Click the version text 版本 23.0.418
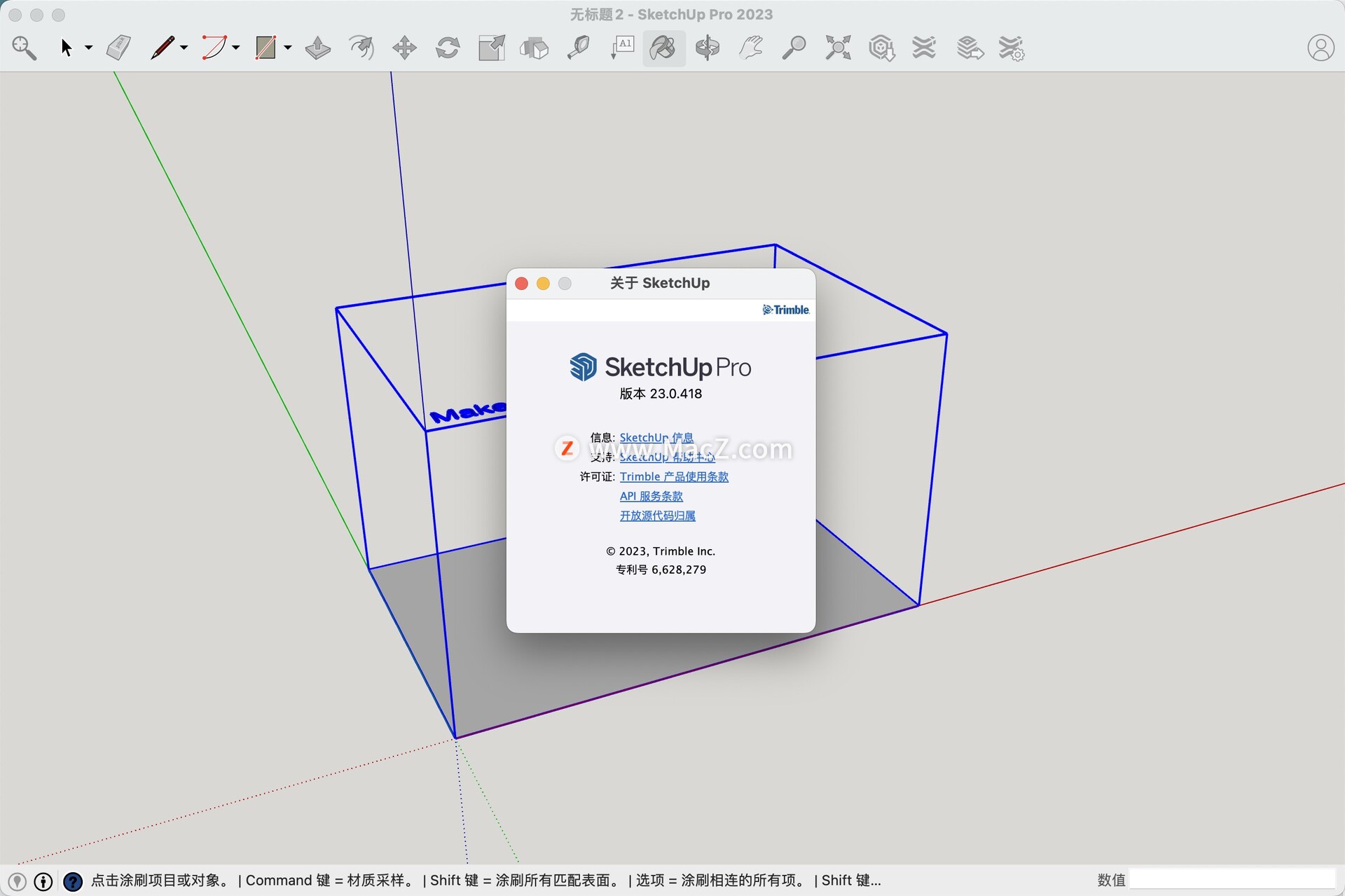This screenshot has width=1345, height=896. [x=661, y=394]
